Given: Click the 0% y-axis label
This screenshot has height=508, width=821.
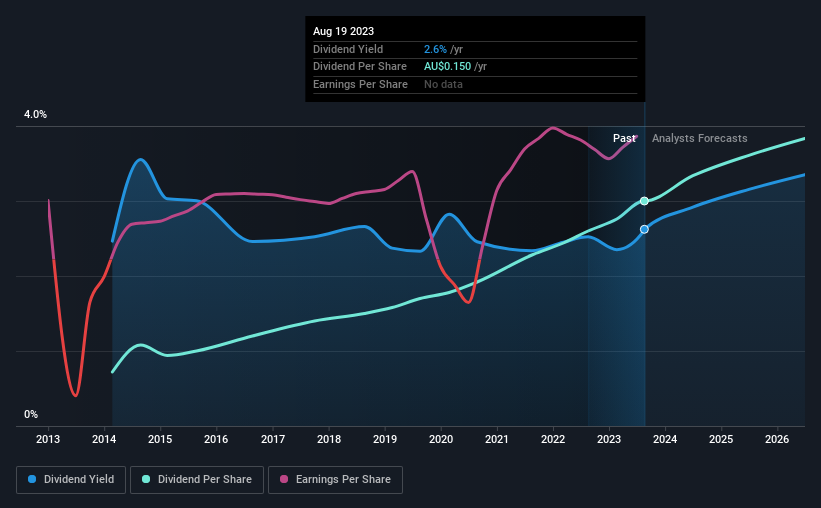Looking at the screenshot, I should click(31, 414).
